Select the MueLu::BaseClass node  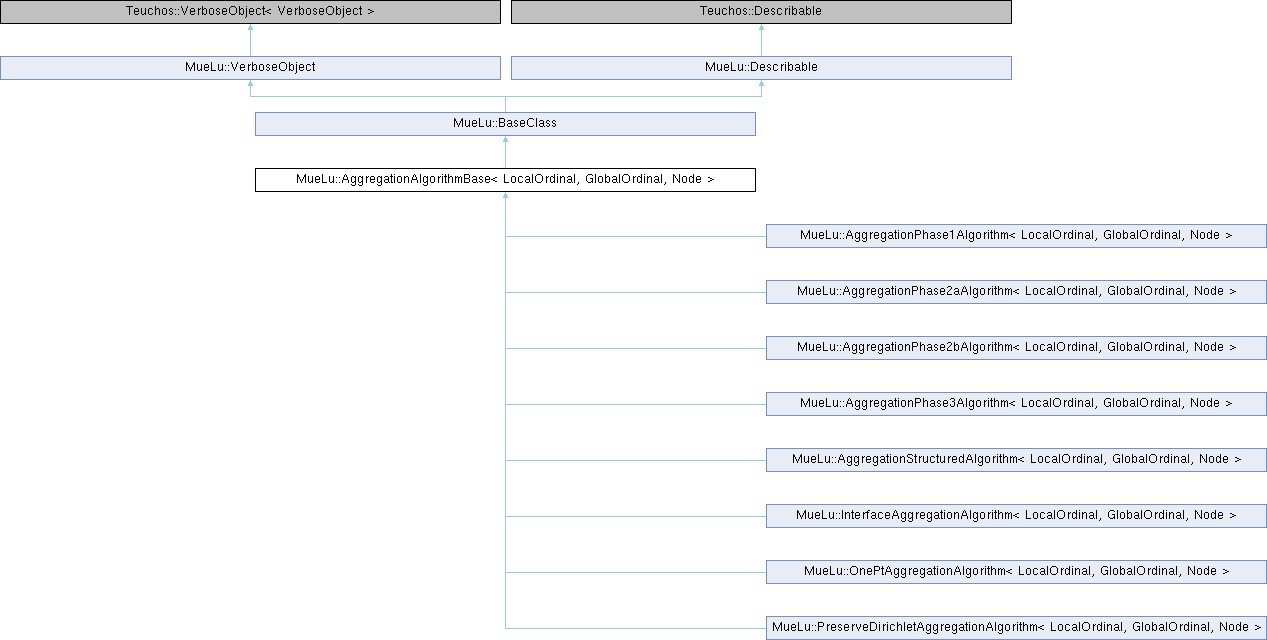[505, 123]
